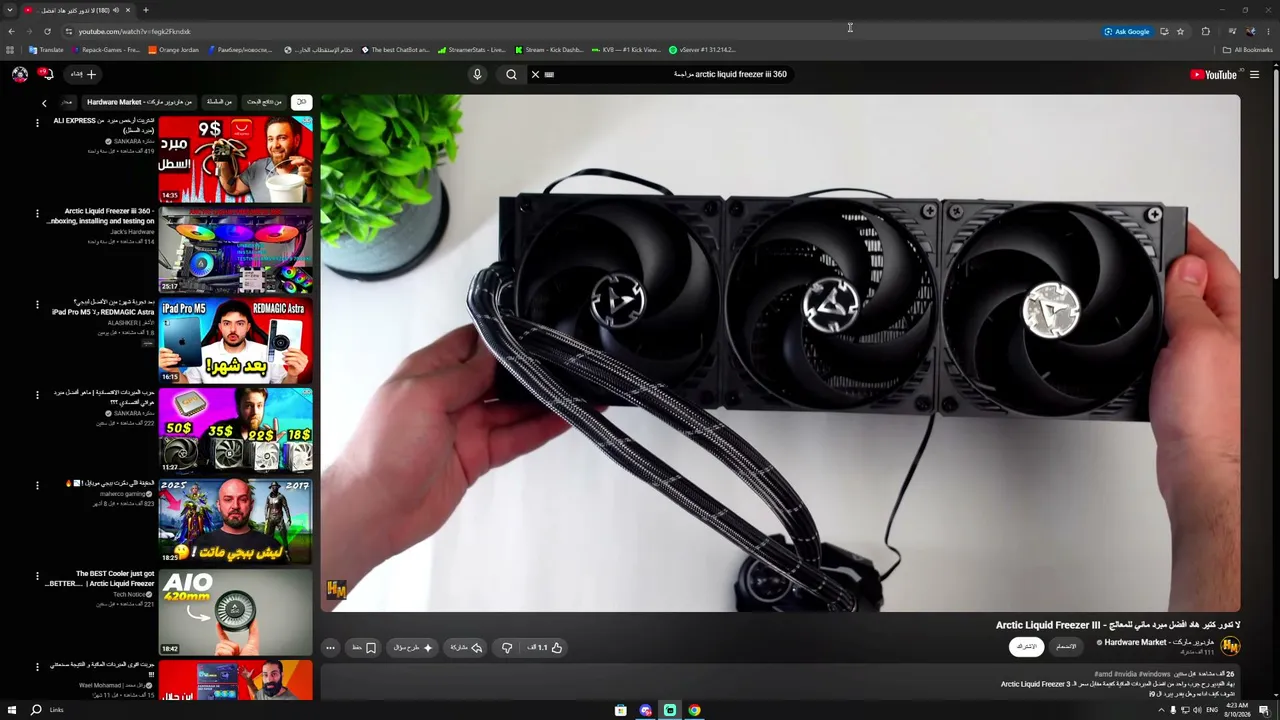This screenshot has width=1280, height=720.
Task: Open options menu for maherco gaming video
Action: [37, 485]
